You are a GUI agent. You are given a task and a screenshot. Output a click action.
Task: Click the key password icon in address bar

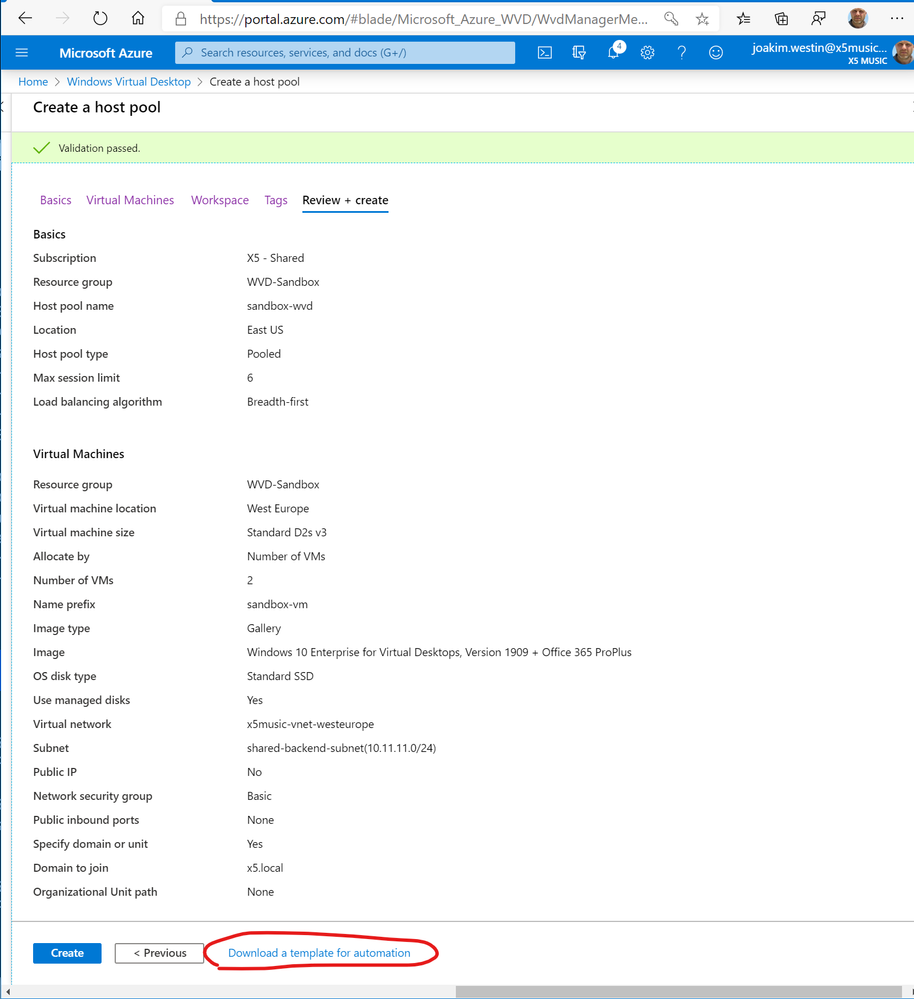click(671, 19)
